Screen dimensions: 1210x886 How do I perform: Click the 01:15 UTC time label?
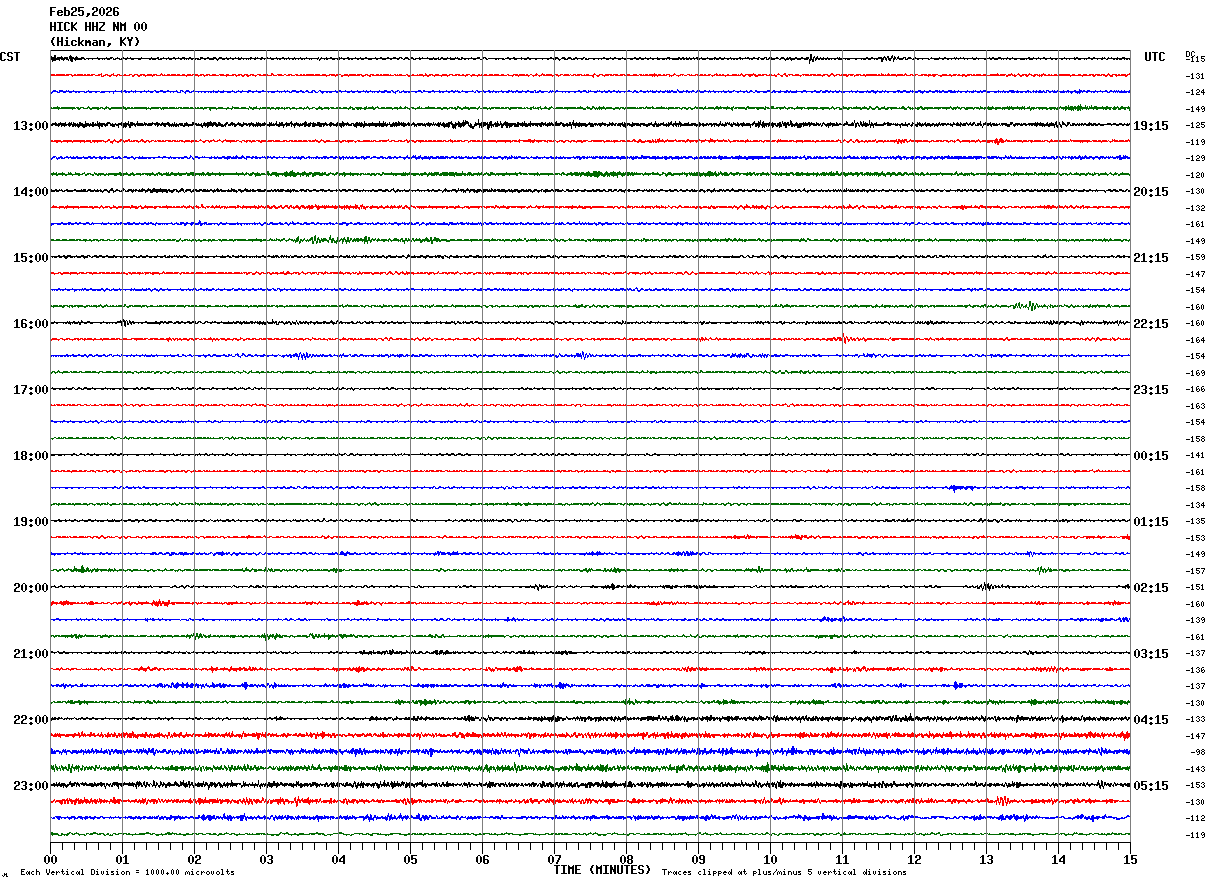point(1150,522)
